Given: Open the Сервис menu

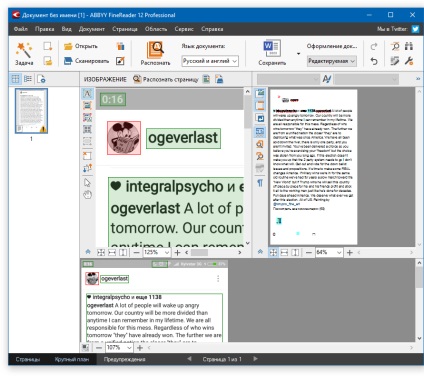Looking at the screenshot, I should click(x=184, y=29).
